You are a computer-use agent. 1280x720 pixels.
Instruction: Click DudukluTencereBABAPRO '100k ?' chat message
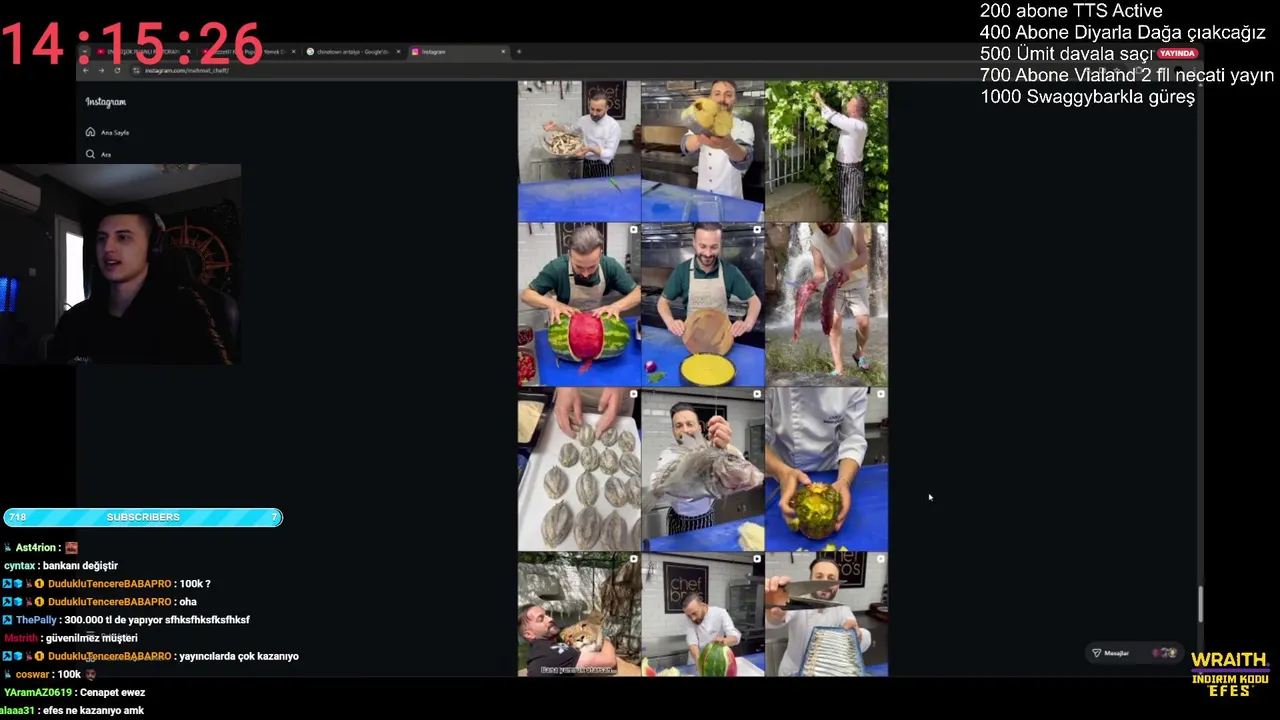click(107, 584)
